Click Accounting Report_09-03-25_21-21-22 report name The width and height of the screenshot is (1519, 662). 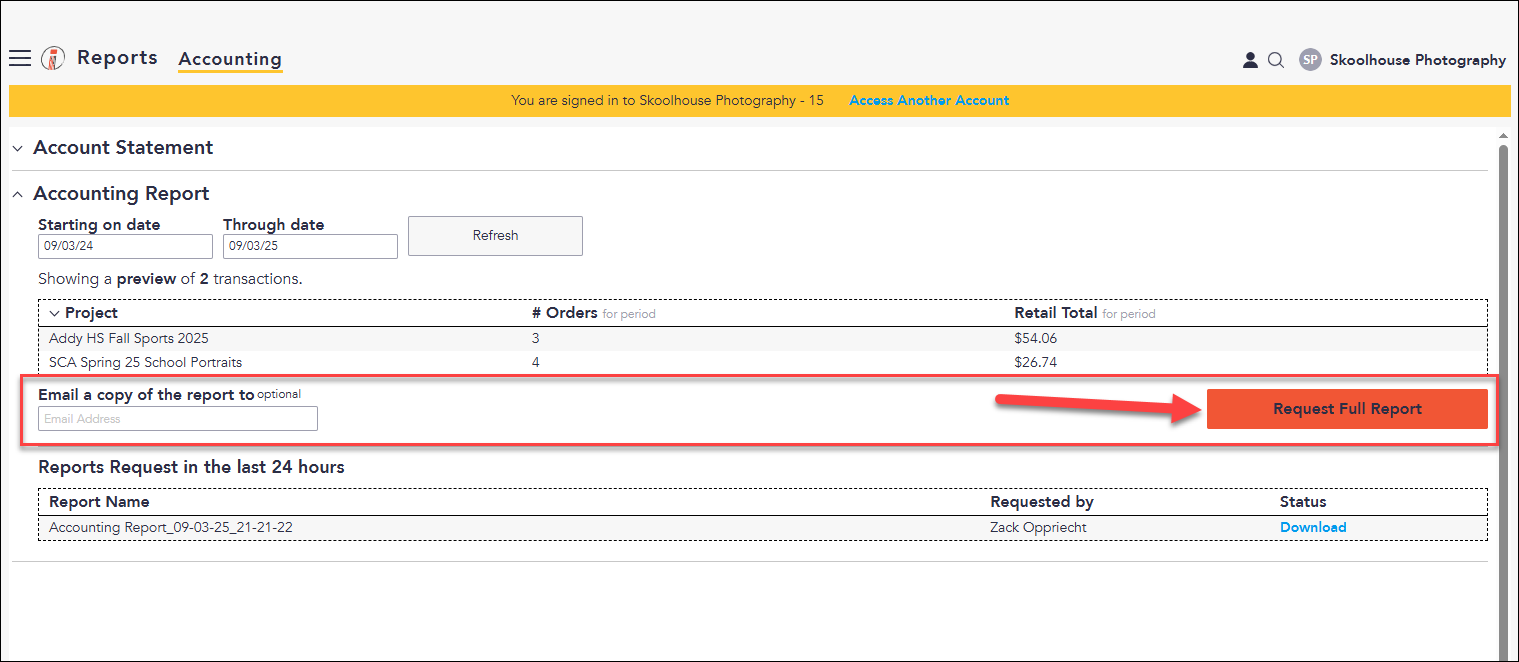170,527
